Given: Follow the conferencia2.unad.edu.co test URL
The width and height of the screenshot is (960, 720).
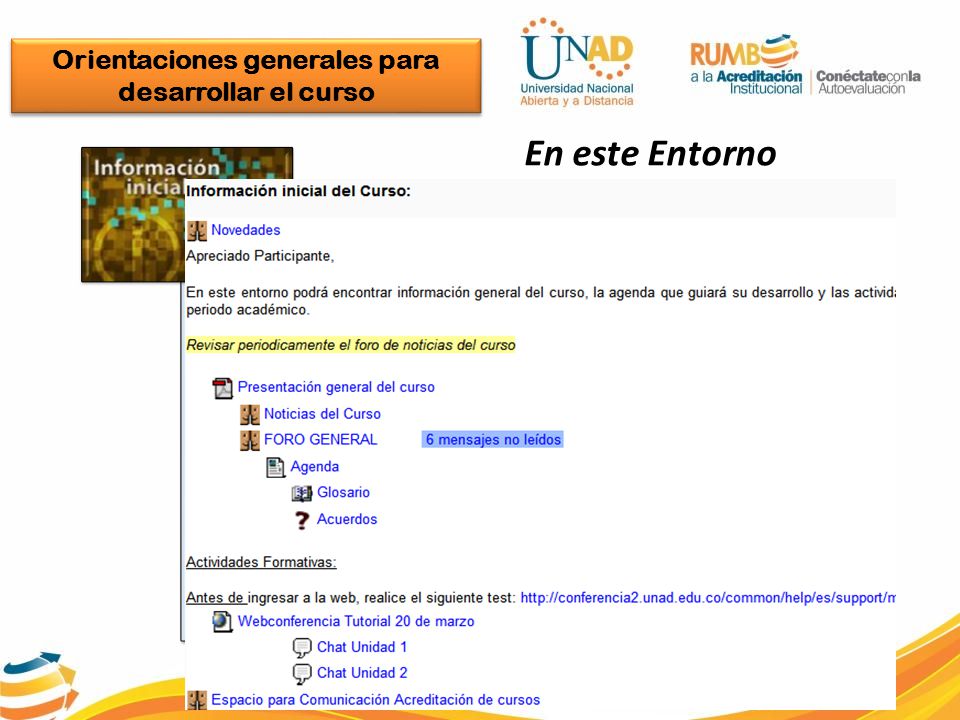Looking at the screenshot, I should (708, 598).
